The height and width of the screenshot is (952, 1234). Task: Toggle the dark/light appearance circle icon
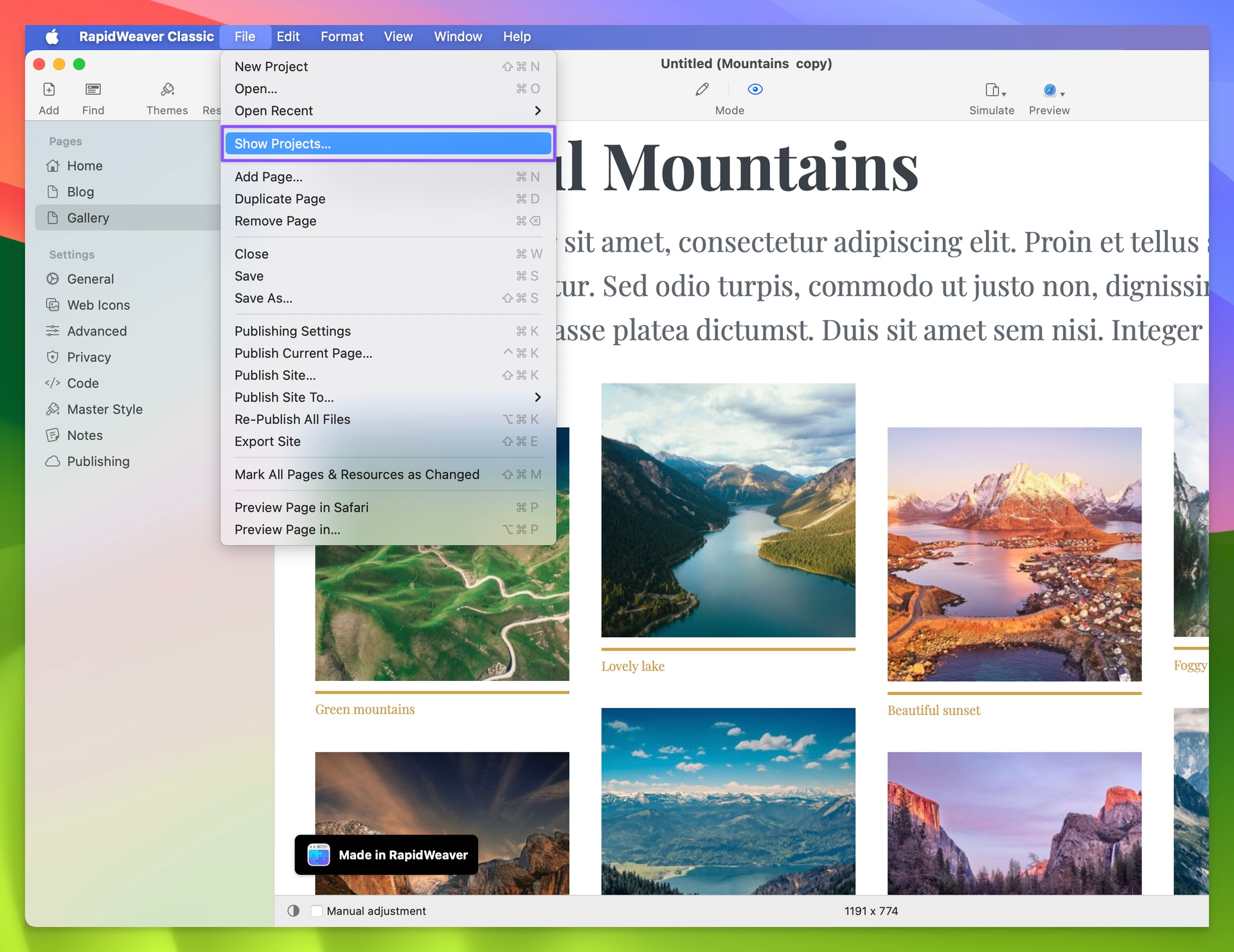(294, 911)
